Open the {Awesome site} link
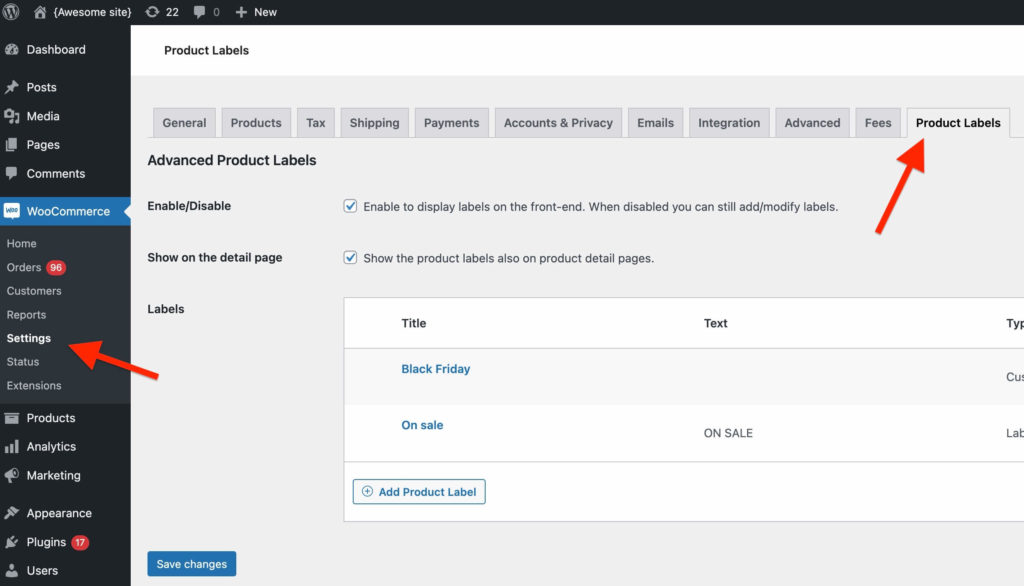1024x586 pixels. (92, 12)
